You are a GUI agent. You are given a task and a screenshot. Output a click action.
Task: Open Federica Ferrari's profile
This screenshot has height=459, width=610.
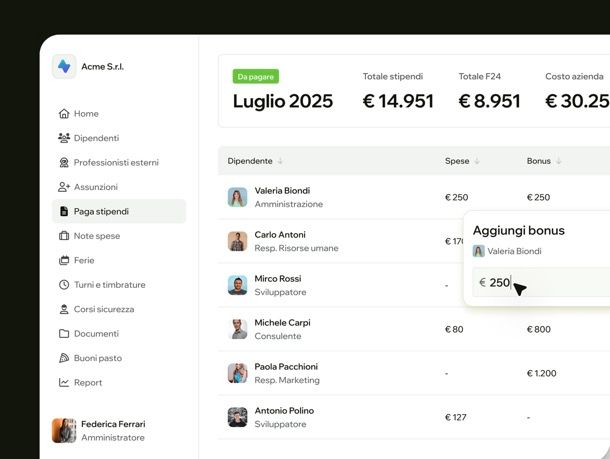pos(112,431)
